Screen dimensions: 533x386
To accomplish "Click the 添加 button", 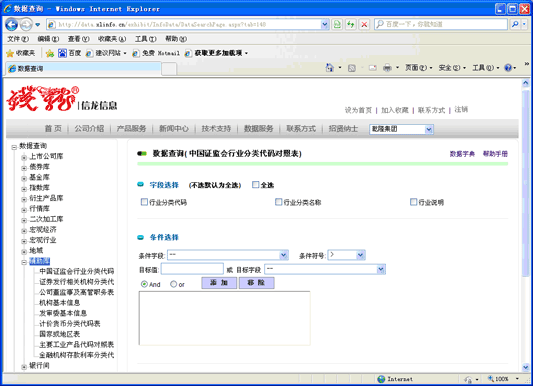I will click(x=219, y=283).
